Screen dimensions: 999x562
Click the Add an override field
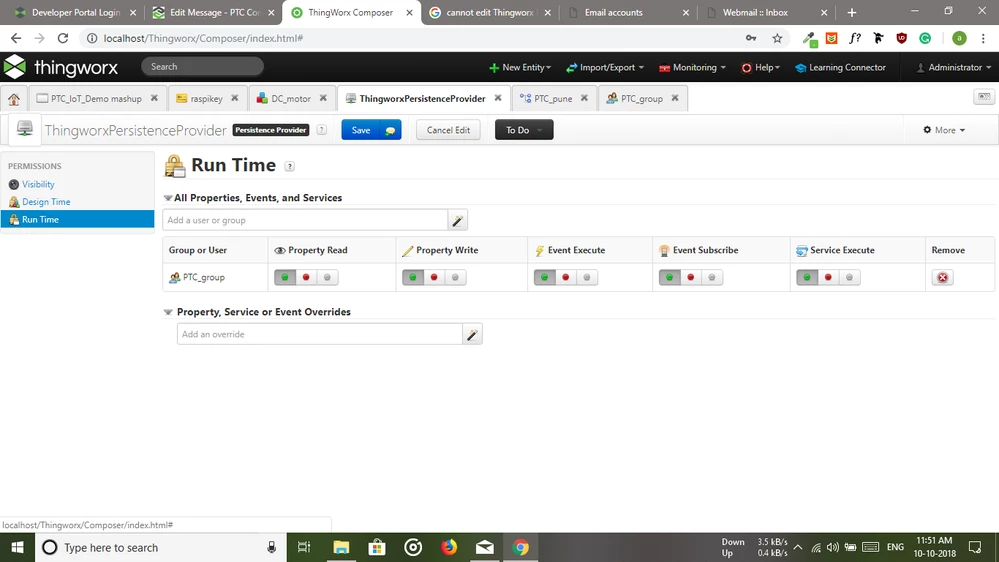point(320,335)
